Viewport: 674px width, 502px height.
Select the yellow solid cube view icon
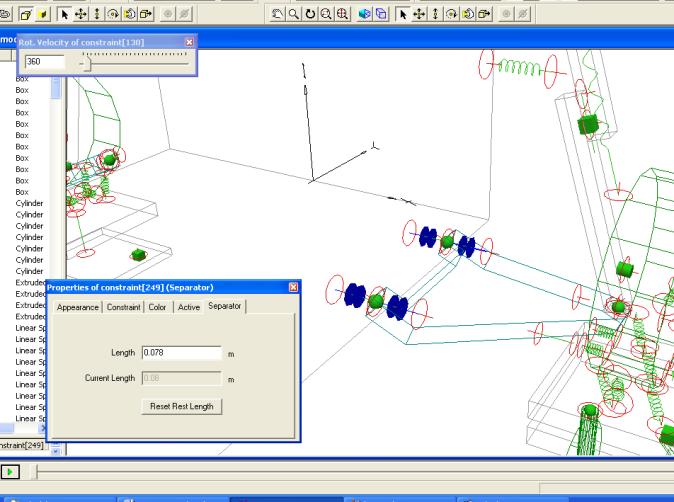tap(43, 15)
